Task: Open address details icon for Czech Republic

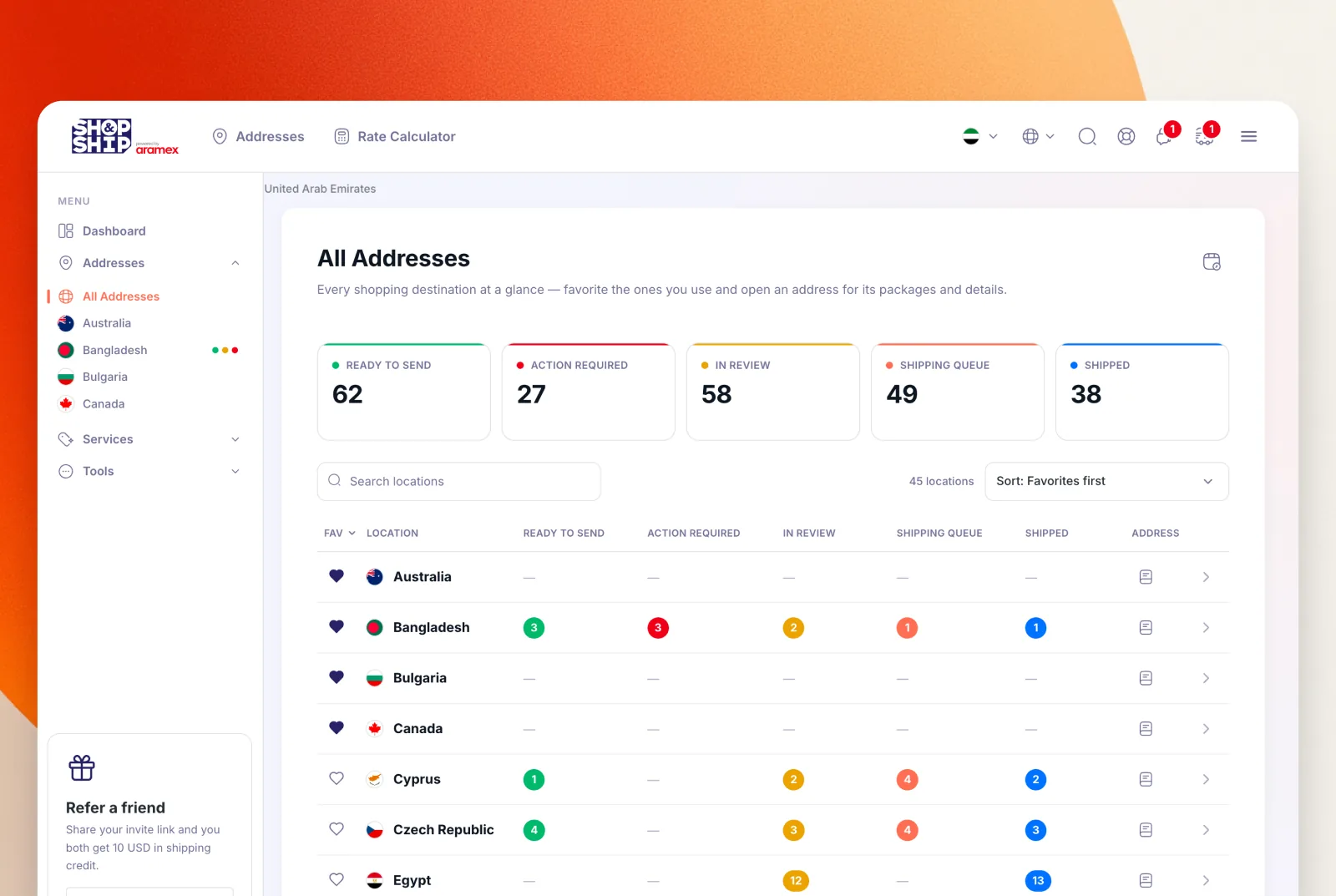Action: [x=1146, y=830]
